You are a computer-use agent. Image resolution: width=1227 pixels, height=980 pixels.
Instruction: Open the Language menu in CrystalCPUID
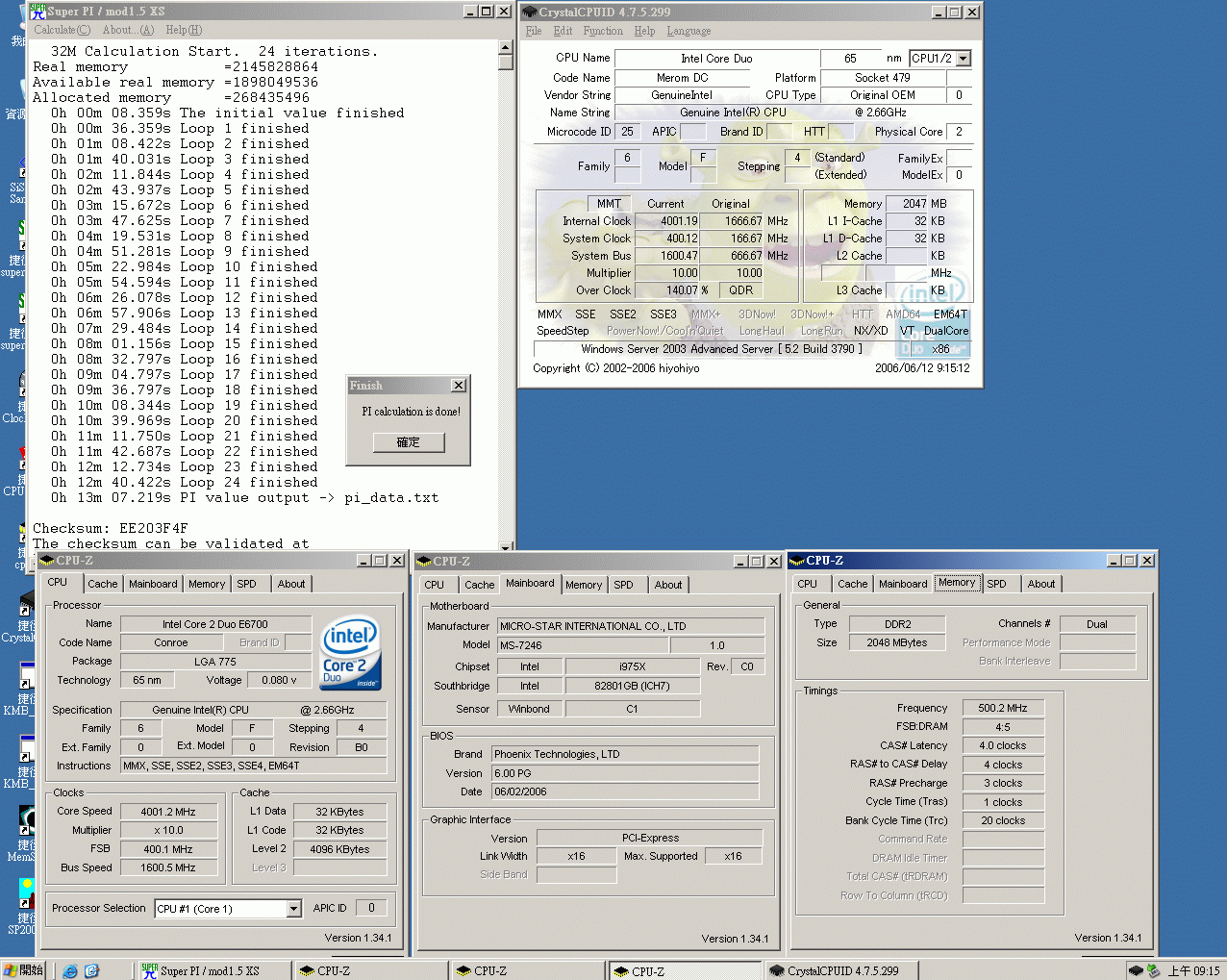[x=689, y=31]
